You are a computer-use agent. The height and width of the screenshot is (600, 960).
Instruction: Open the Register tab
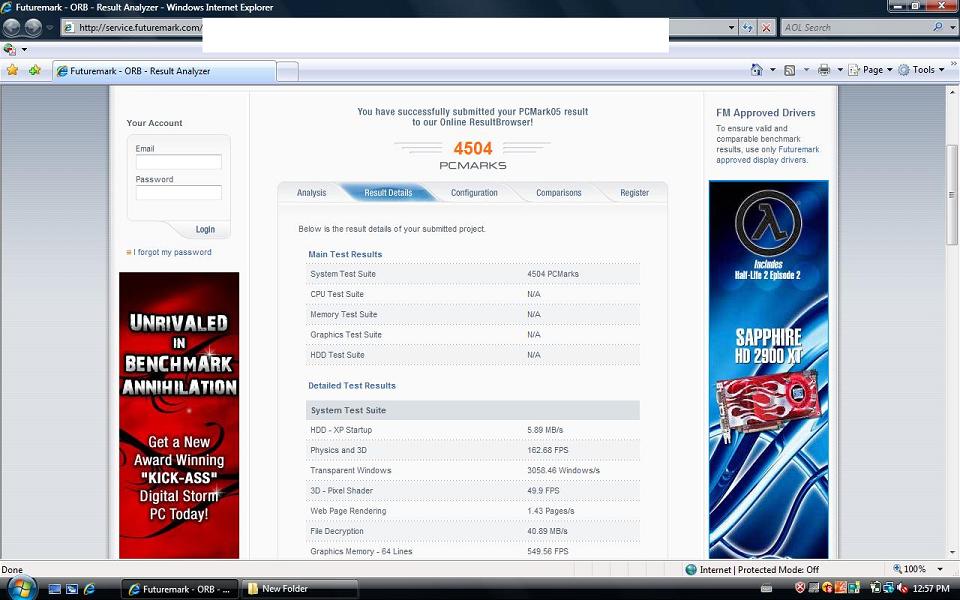(x=634, y=193)
